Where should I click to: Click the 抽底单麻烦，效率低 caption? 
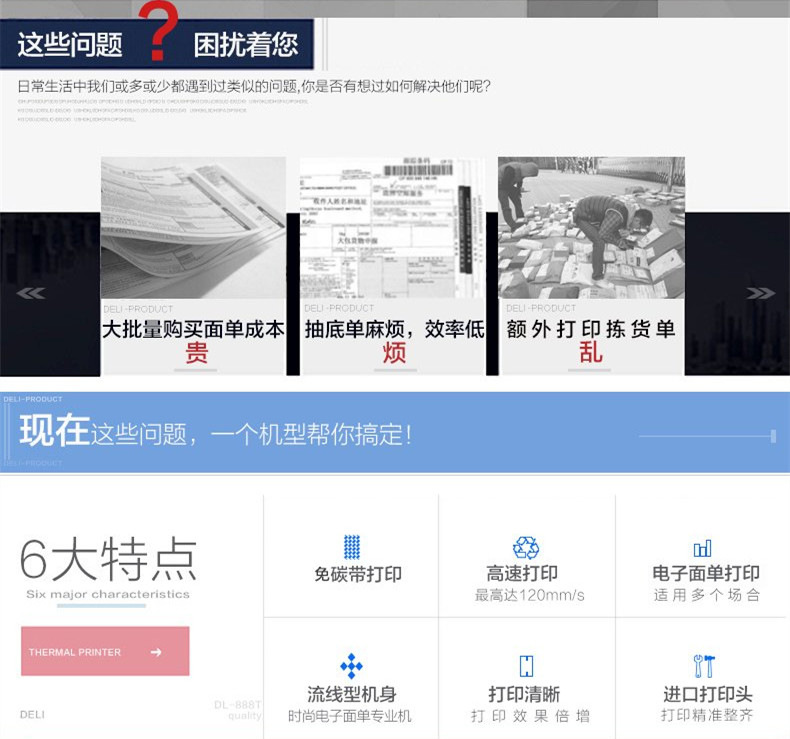pos(394,329)
